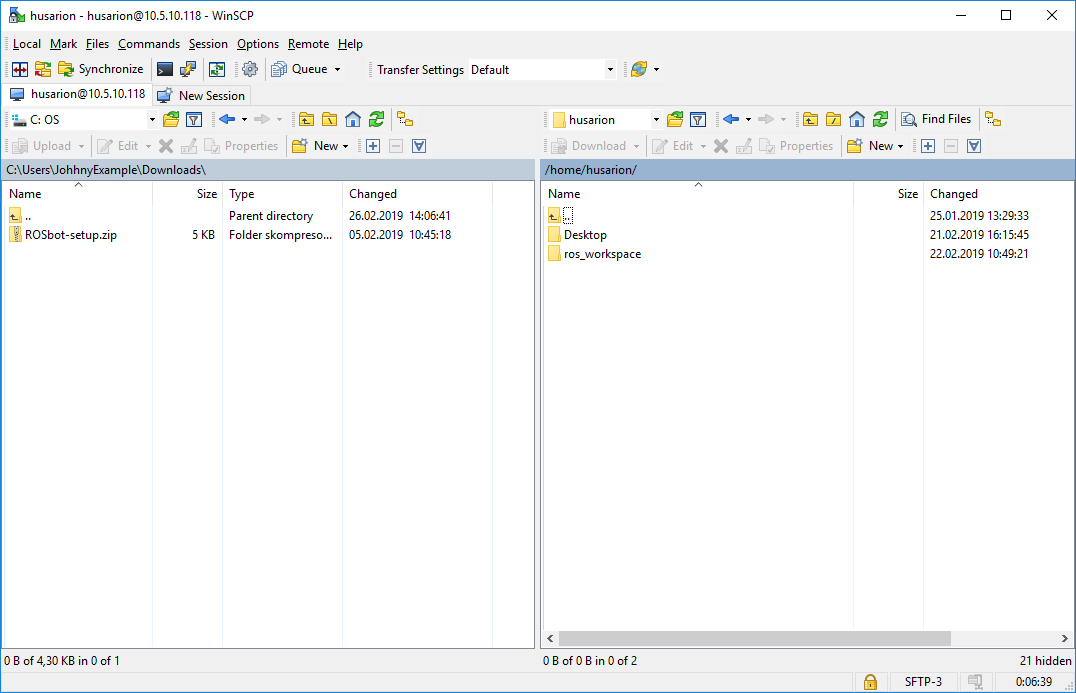Click the remote panel New button
This screenshot has width=1076, height=693.
click(875, 145)
